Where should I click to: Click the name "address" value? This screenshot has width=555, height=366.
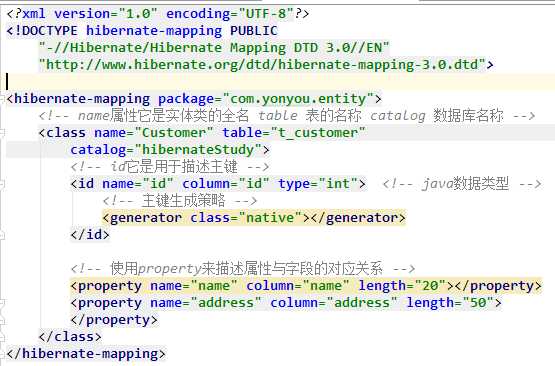point(226,303)
